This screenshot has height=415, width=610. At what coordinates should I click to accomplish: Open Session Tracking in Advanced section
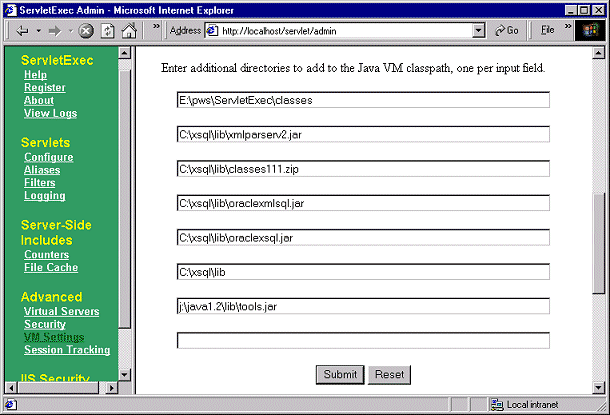[67, 350]
